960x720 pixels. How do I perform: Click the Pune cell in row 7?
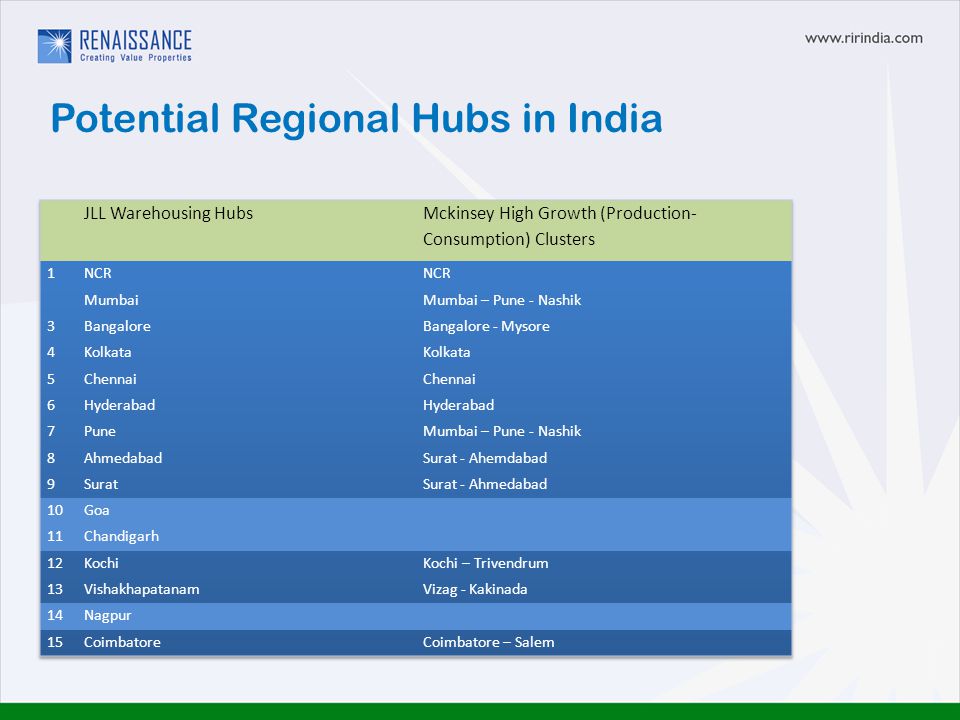tap(100, 431)
